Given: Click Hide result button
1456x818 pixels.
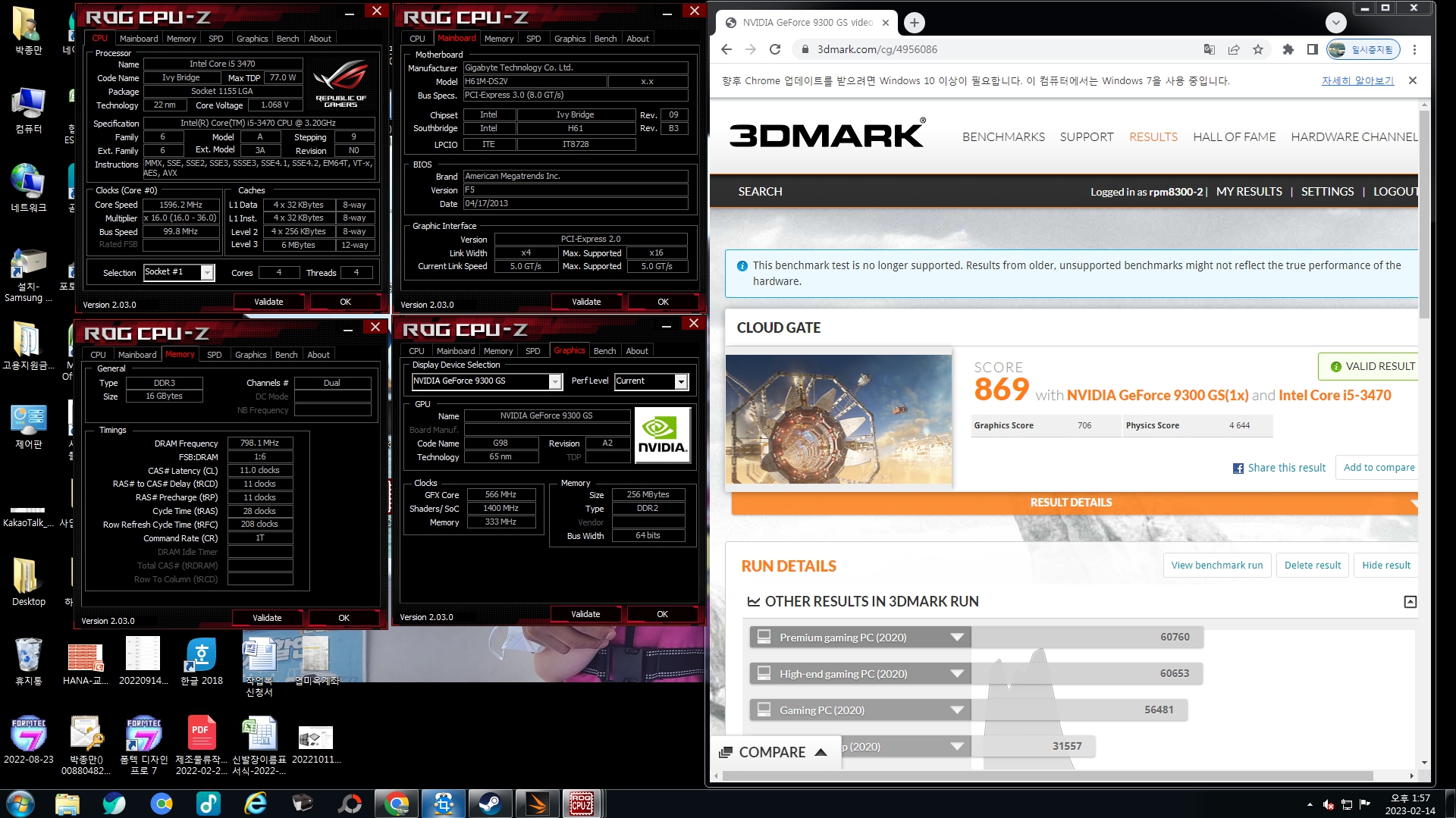Looking at the screenshot, I should (1385, 566).
